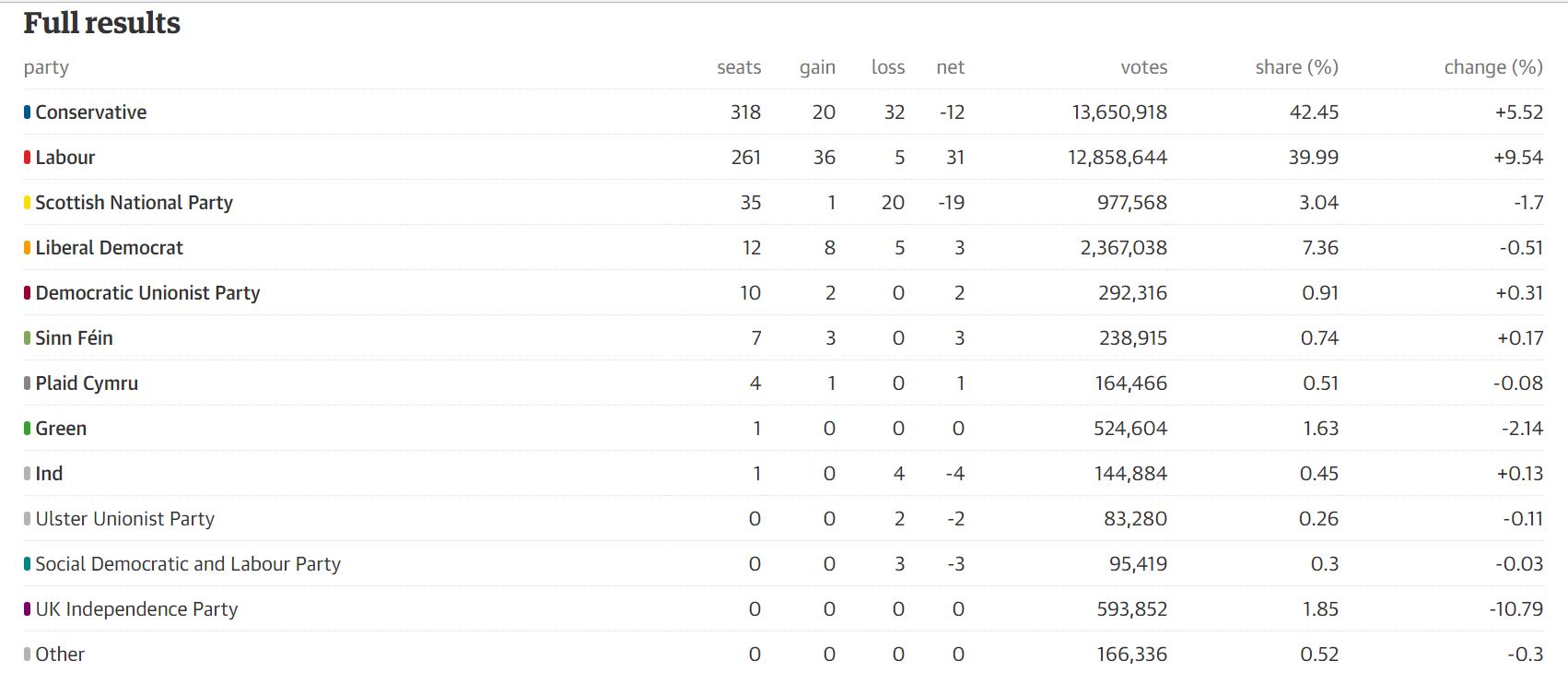The image size is (1568, 684).
Task: Click the Sinn Féin green marker
Action: (x=27, y=338)
